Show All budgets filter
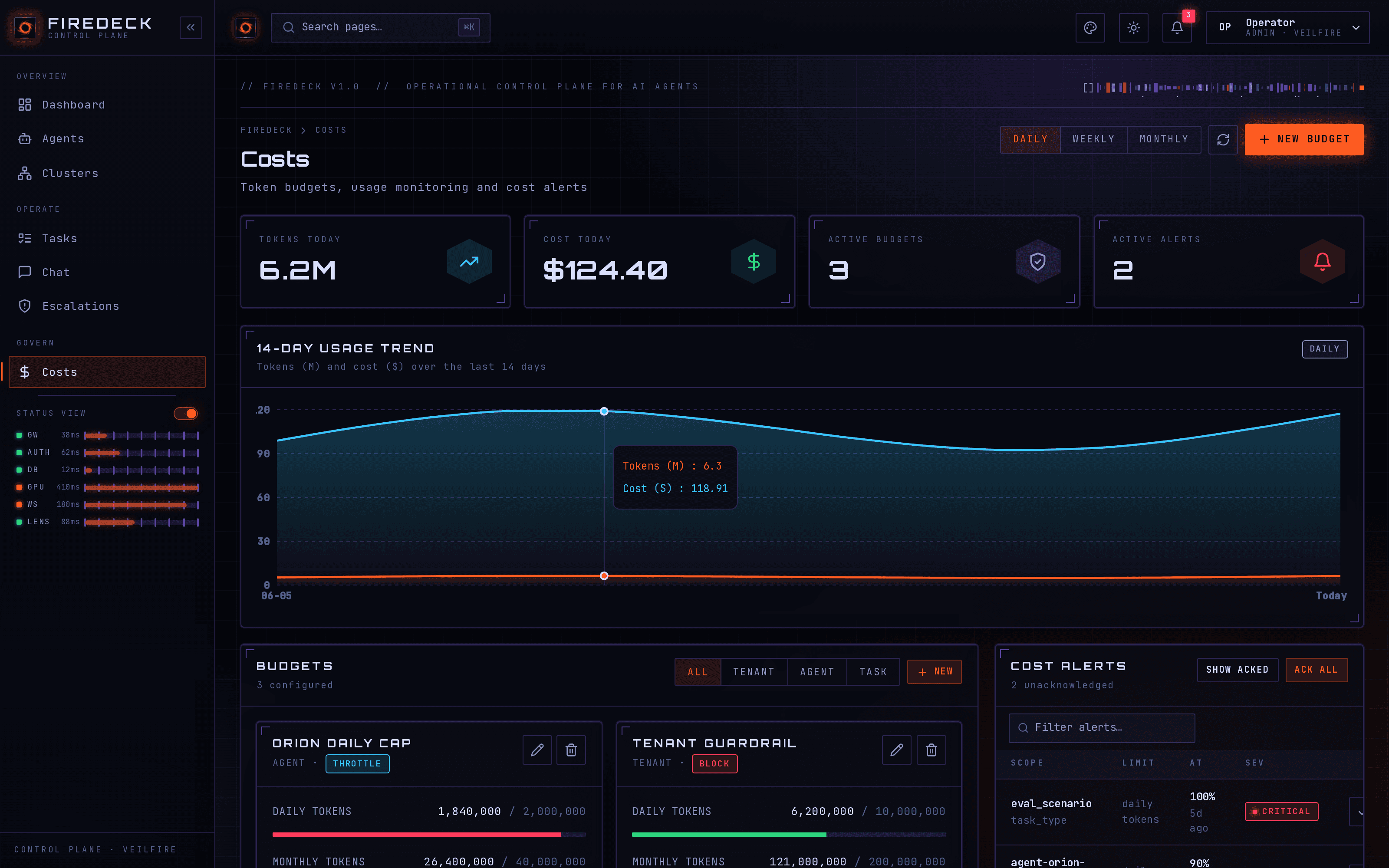The height and width of the screenshot is (868, 1389). click(698, 672)
